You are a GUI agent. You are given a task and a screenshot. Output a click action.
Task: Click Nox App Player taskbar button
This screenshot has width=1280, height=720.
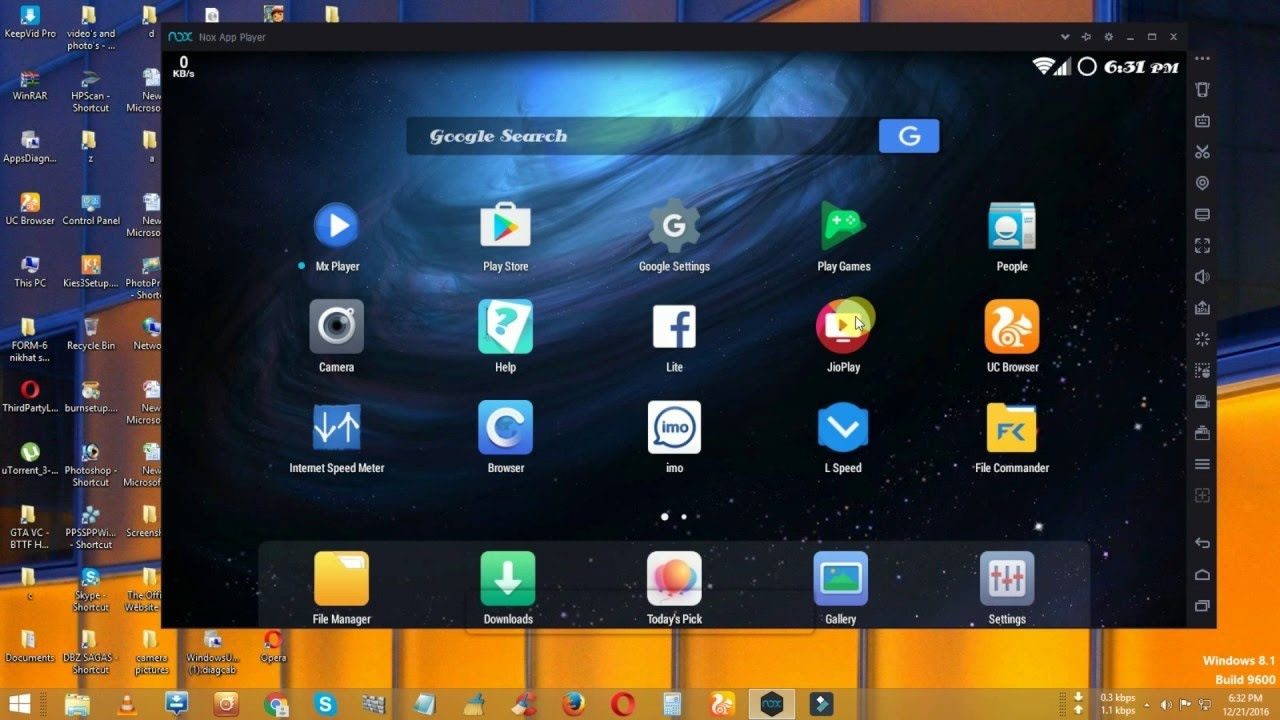coord(771,704)
